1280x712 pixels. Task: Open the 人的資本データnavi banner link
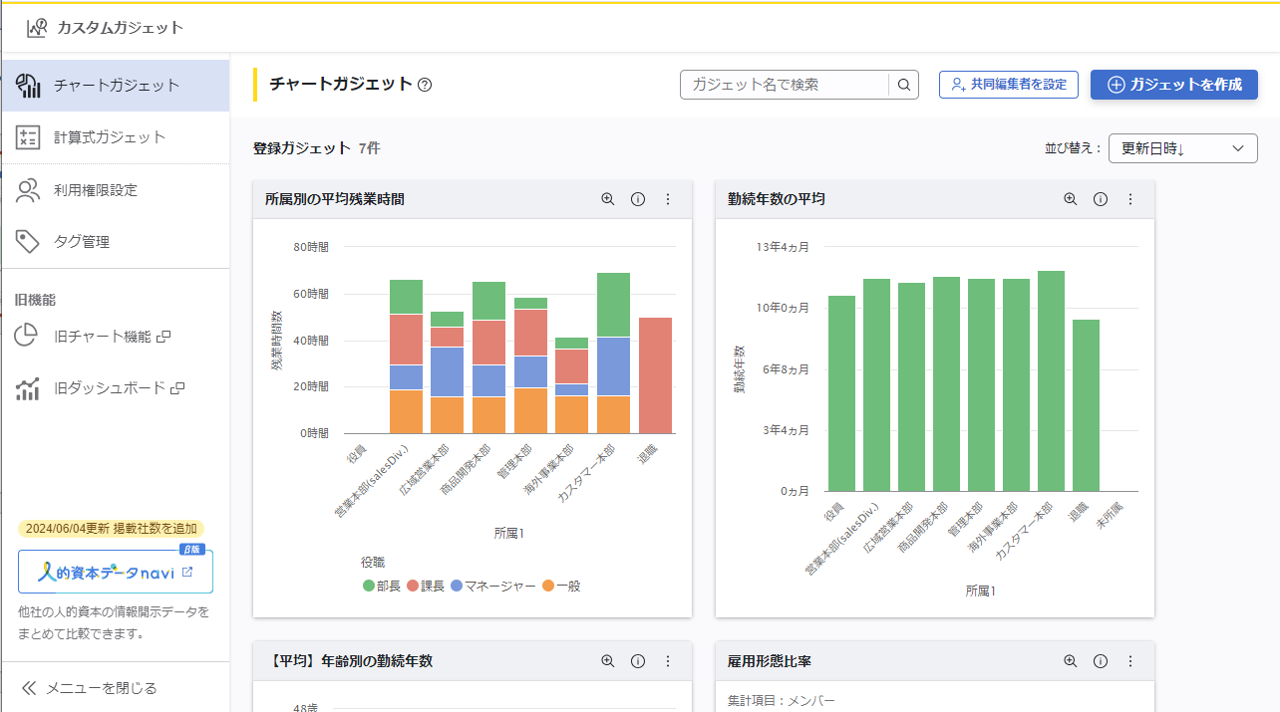pyautogui.click(x=115, y=572)
